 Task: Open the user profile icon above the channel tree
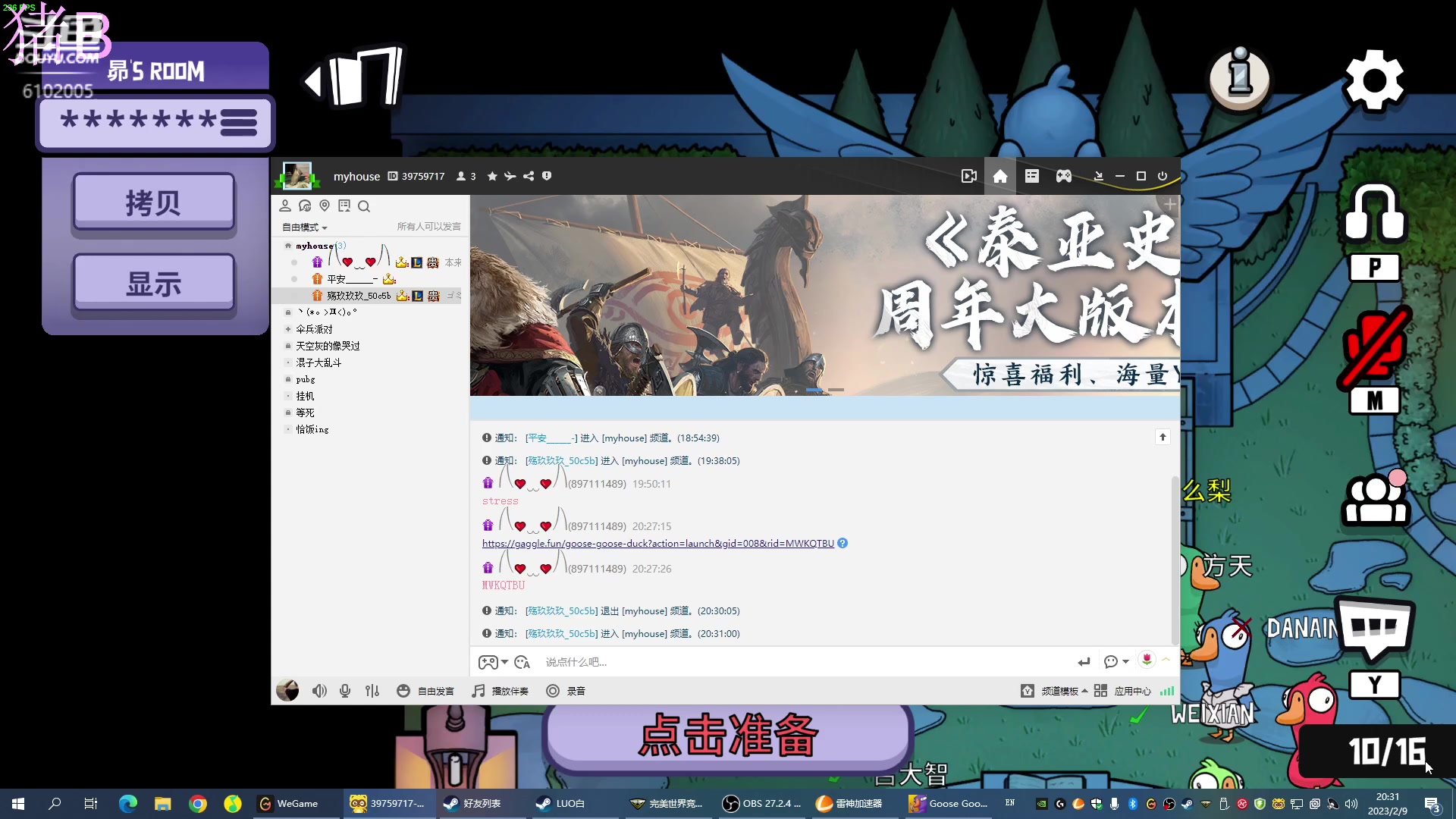point(285,206)
